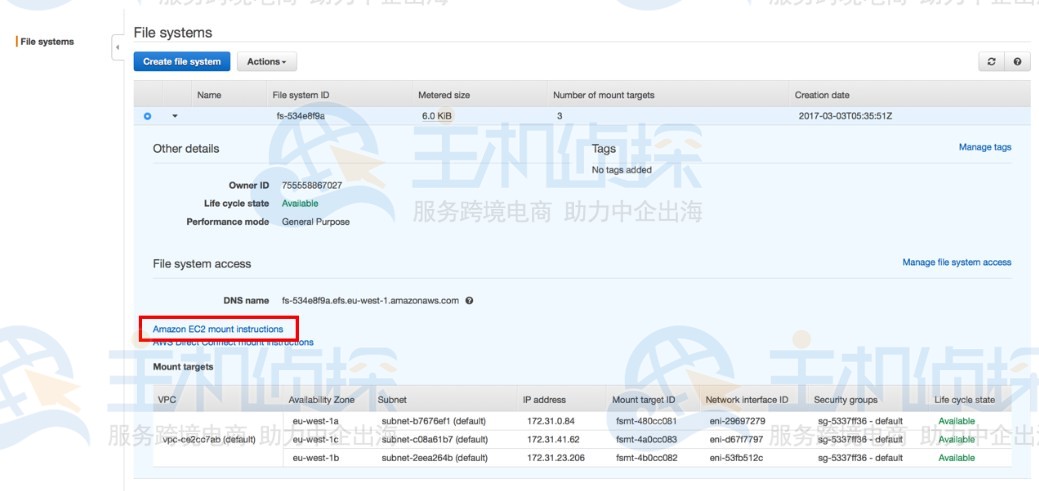Click vpc-ce2cc7ab (default) VPC cell
1039x491 pixels.
[x=209, y=439]
